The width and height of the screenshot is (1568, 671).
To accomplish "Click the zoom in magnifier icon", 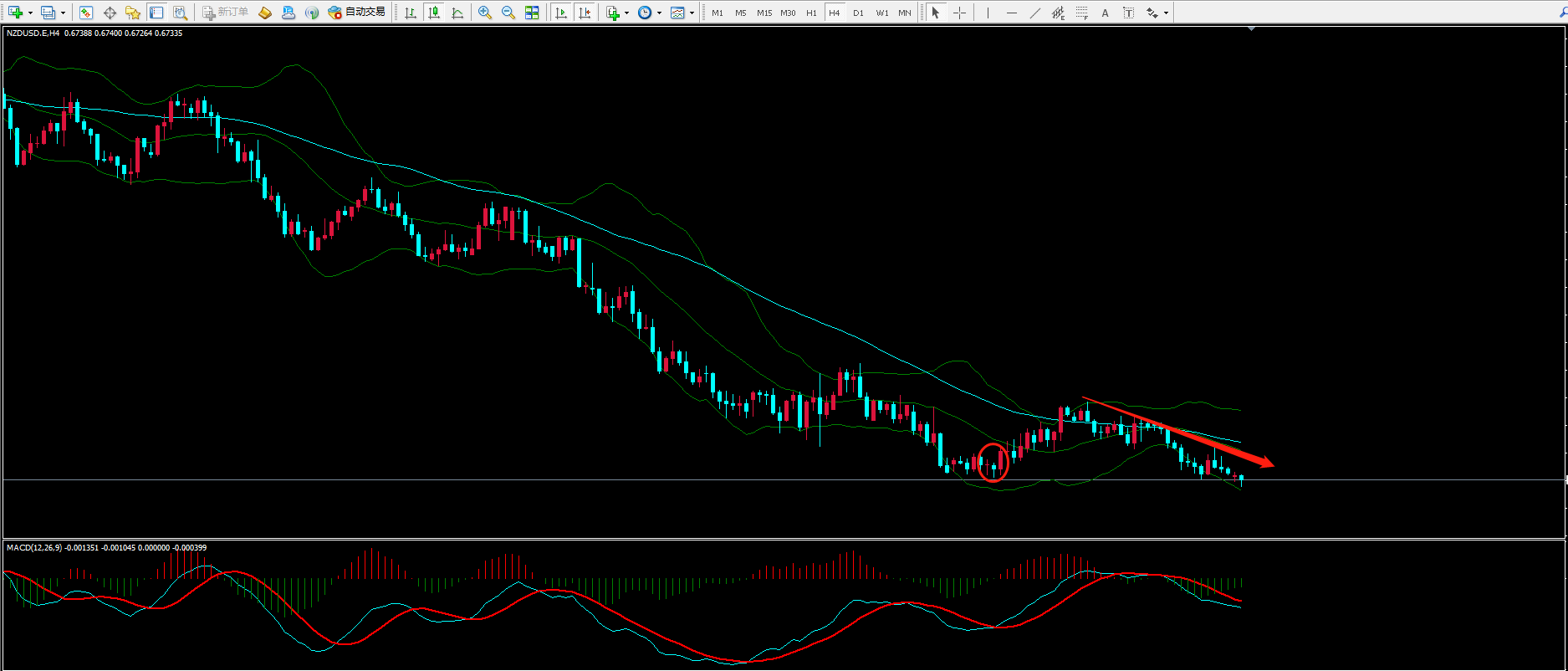I will click(484, 13).
